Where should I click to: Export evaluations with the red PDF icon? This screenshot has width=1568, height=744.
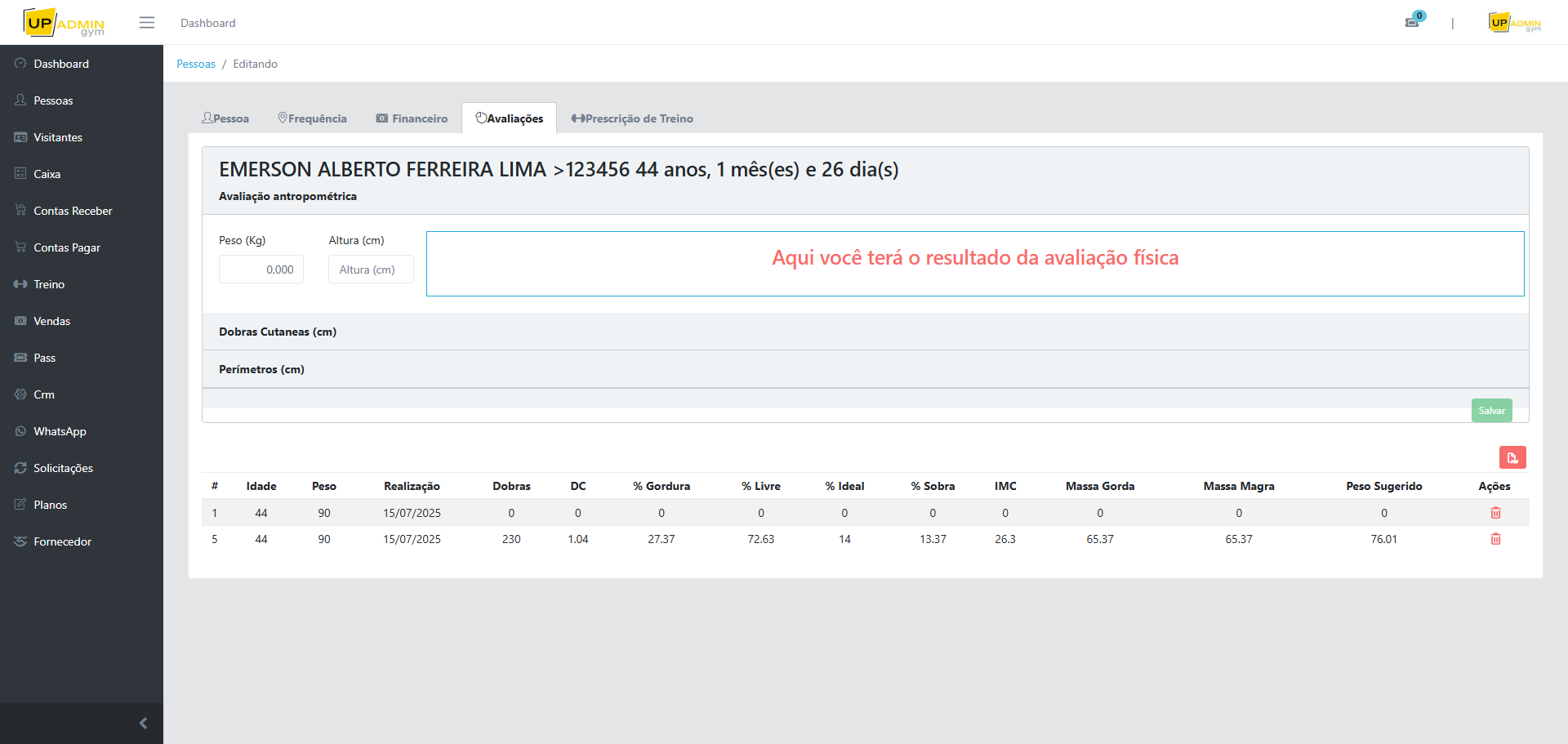click(x=1512, y=457)
